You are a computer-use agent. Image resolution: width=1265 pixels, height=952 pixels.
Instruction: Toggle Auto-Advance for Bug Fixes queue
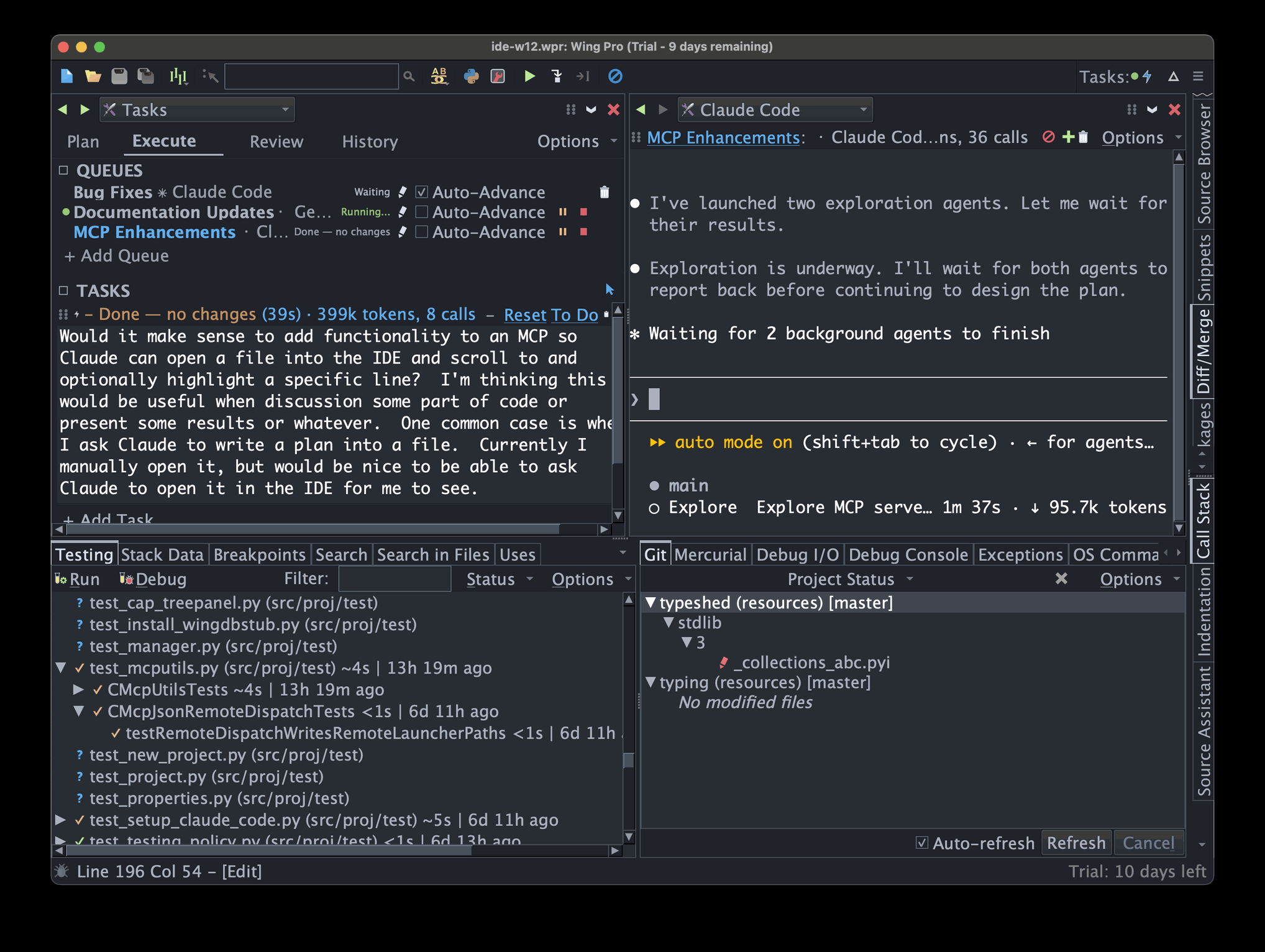[421, 192]
